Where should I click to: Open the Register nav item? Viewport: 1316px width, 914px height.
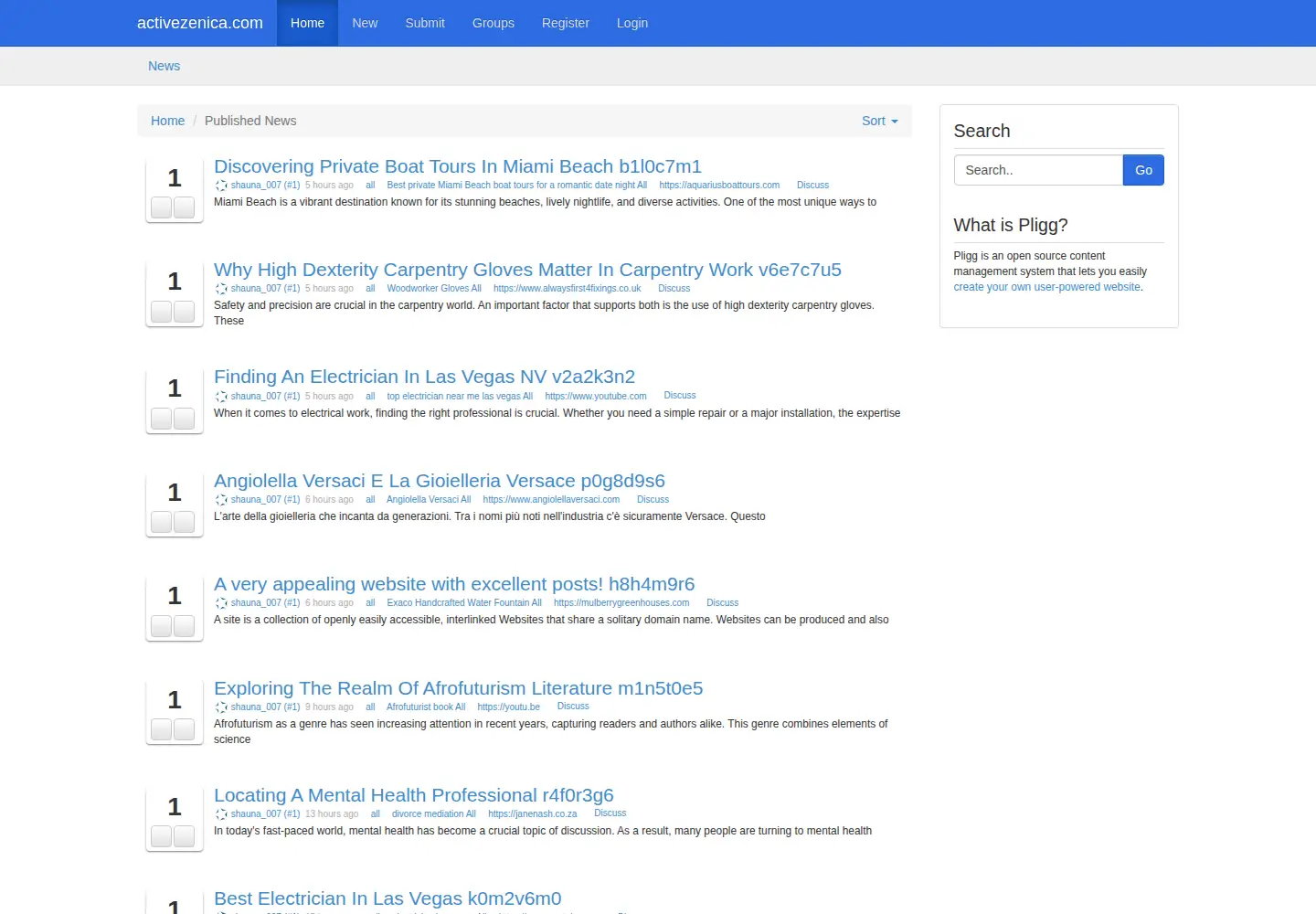566,23
